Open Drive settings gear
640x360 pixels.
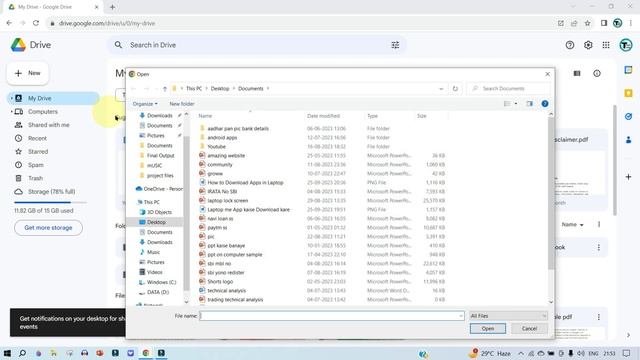pos(588,45)
